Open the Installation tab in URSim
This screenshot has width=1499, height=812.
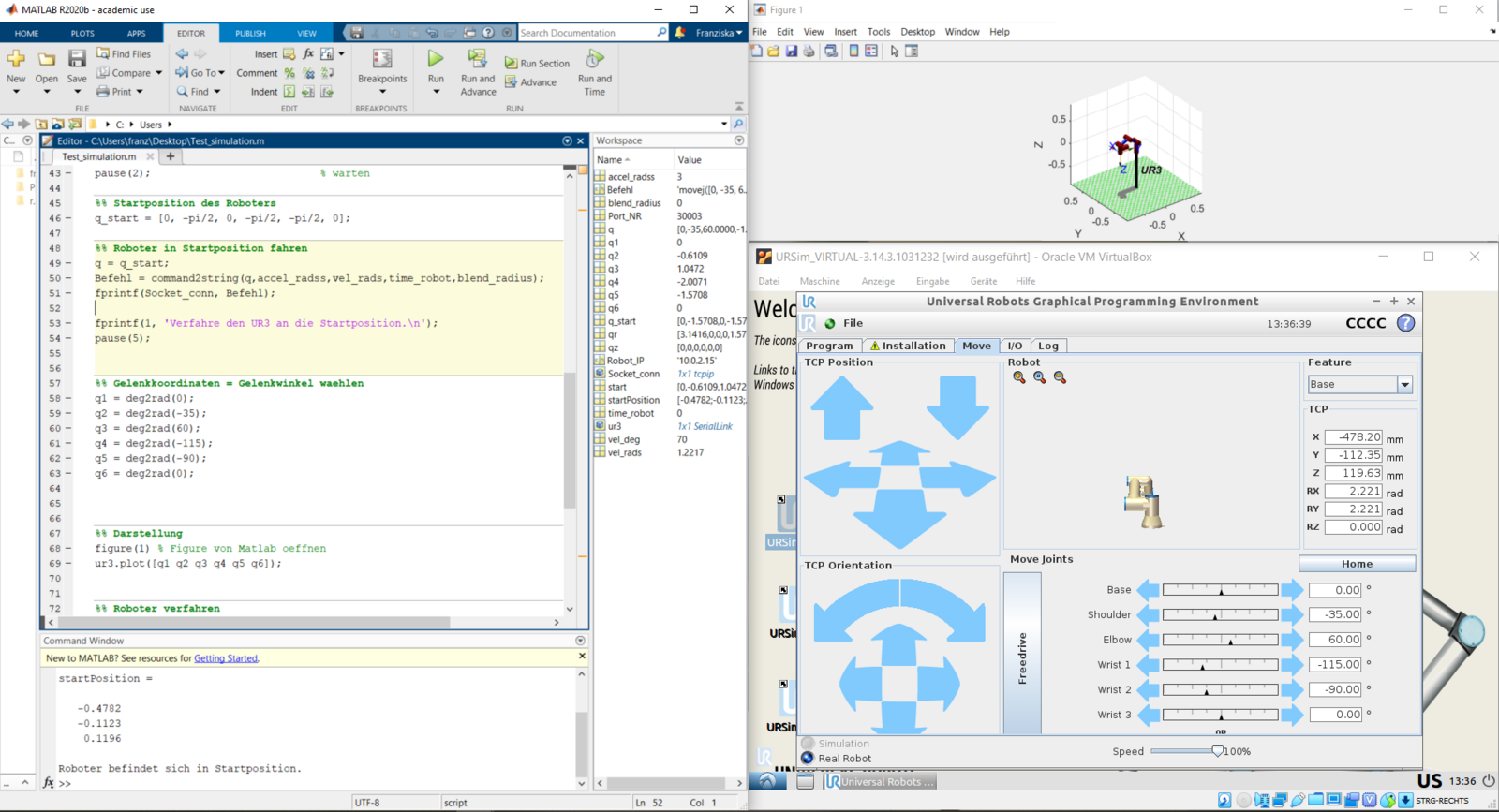[x=907, y=346]
